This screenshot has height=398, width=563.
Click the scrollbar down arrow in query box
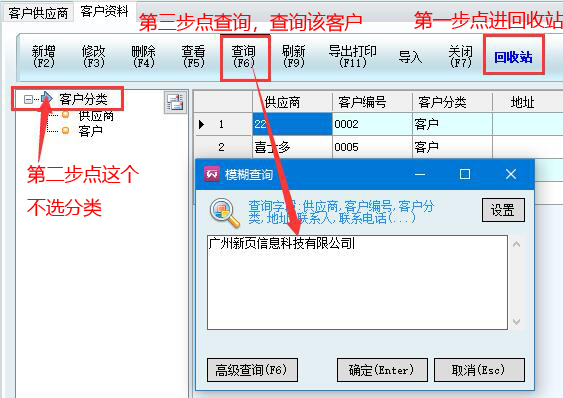coord(516,321)
